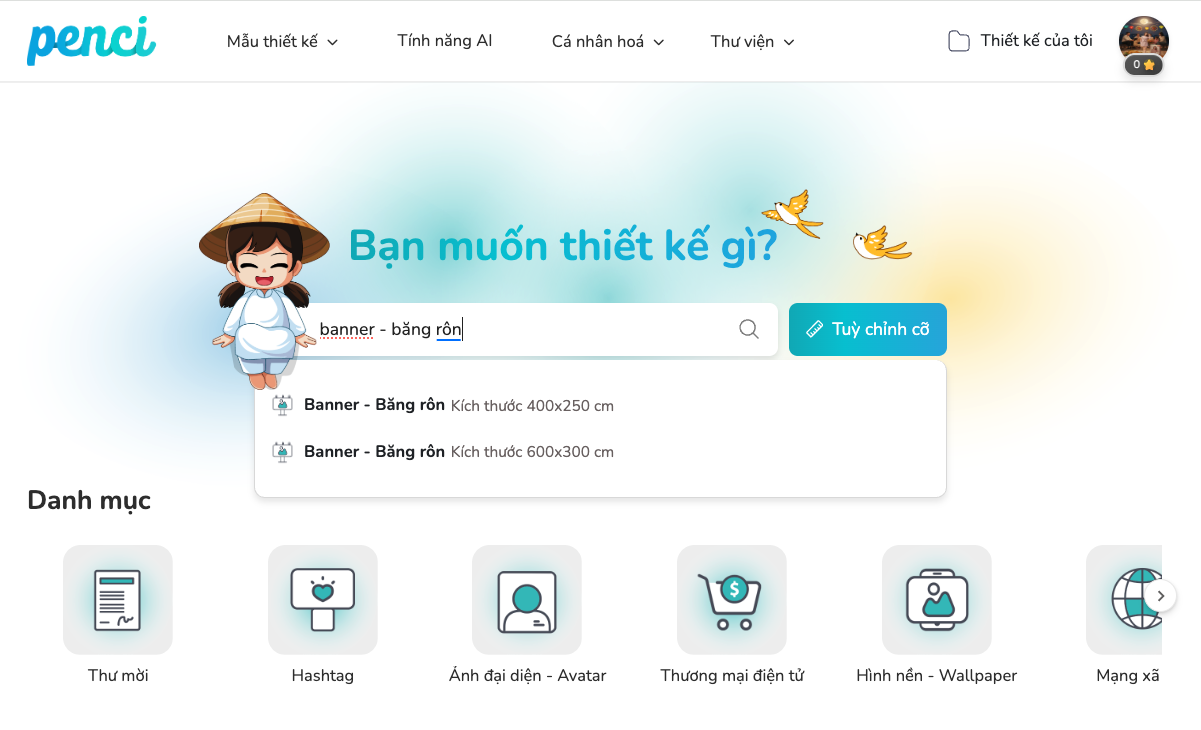This screenshot has width=1201, height=730.
Task: Open the Hashtag category icon
Action: coord(323,600)
